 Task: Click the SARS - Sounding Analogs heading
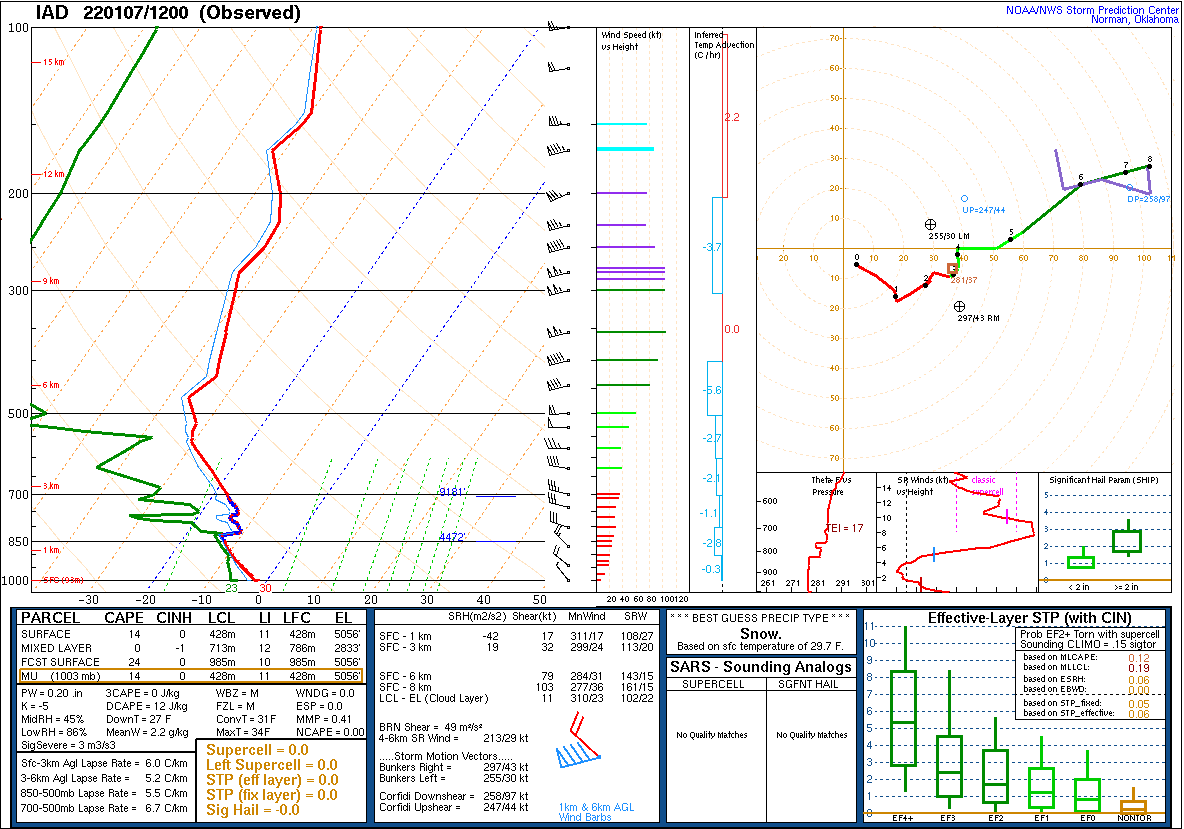coord(760,667)
